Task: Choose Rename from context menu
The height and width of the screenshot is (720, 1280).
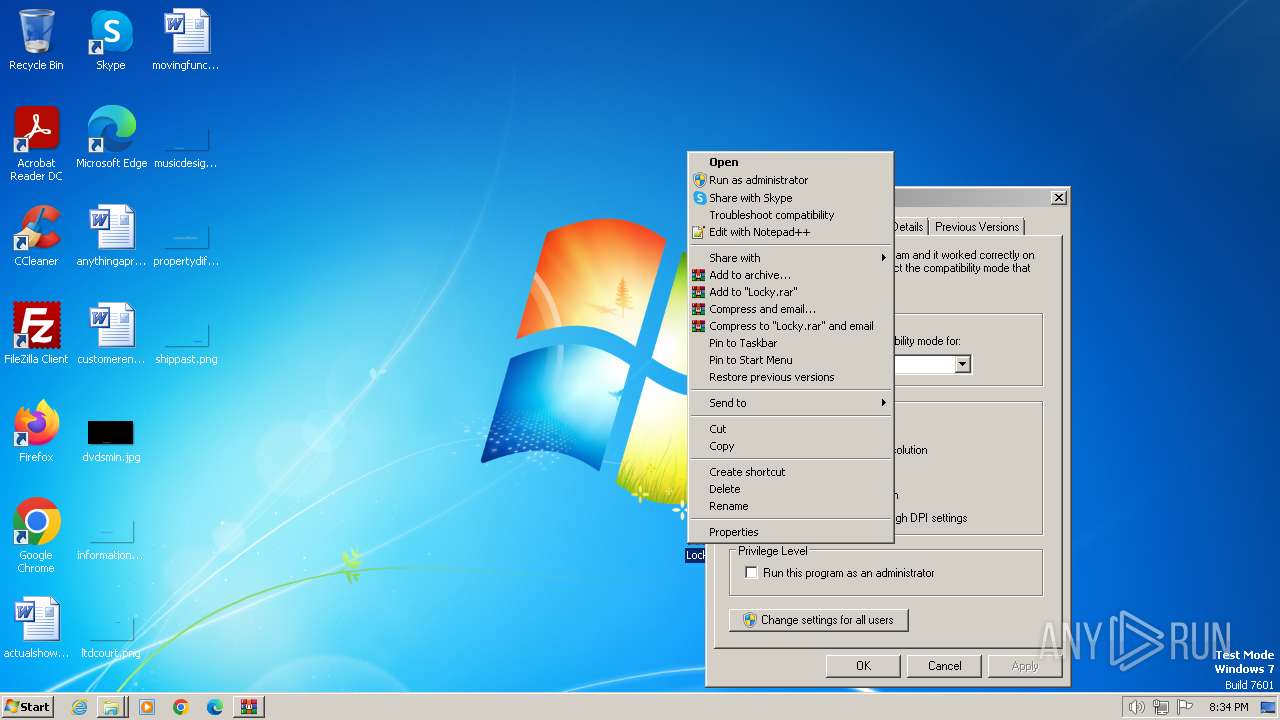Action: 790,506
